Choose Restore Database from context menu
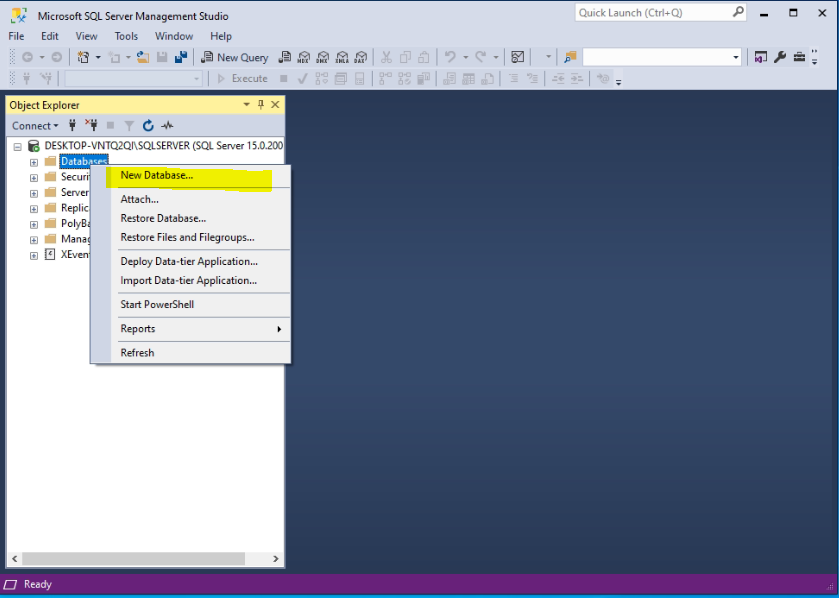Image resolution: width=839 pixels, height=598 pixels. click(x=190, y=218)
